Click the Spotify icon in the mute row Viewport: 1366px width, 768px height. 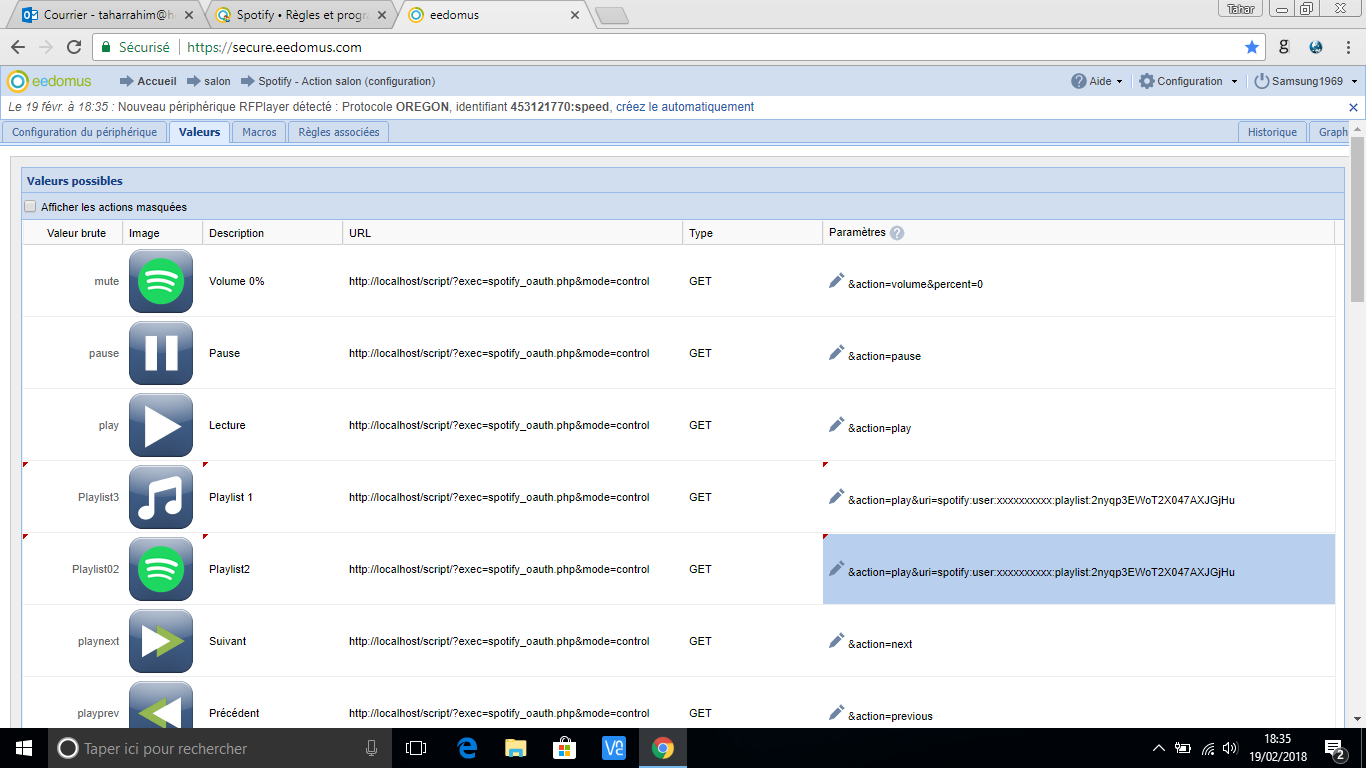tap(160, 281)
